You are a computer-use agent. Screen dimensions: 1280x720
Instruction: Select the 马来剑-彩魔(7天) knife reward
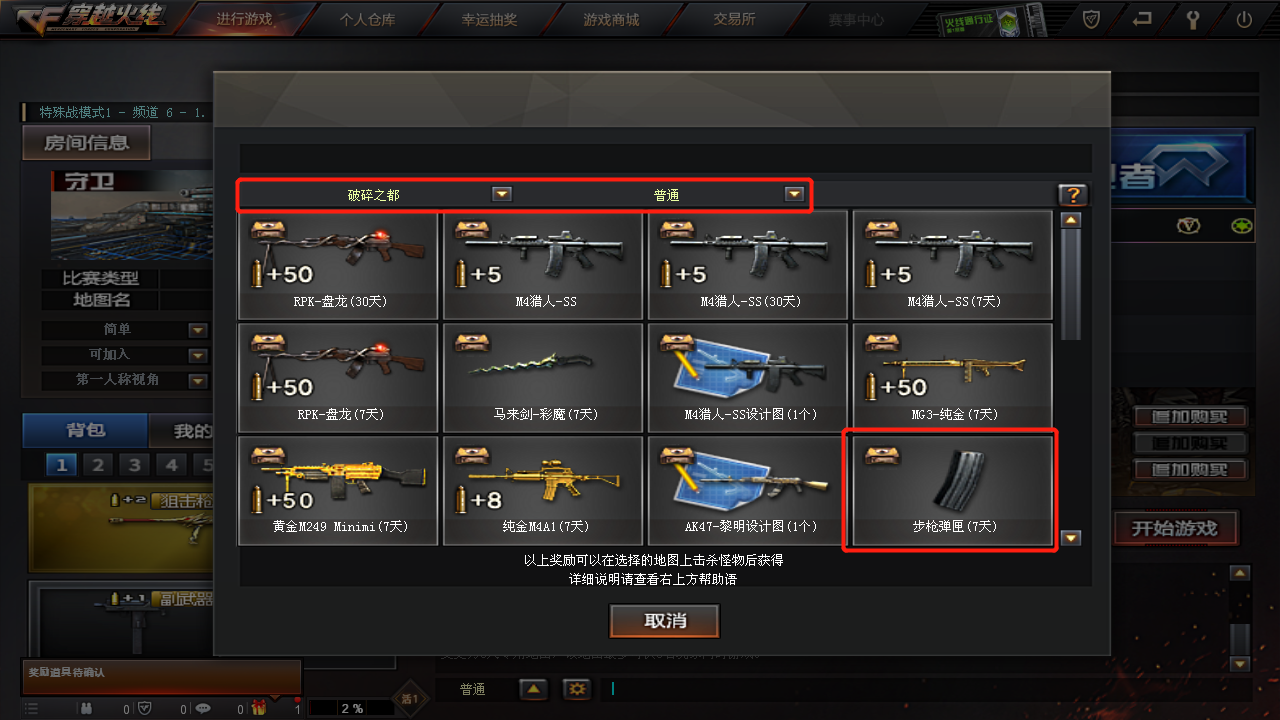click(543, 377)
